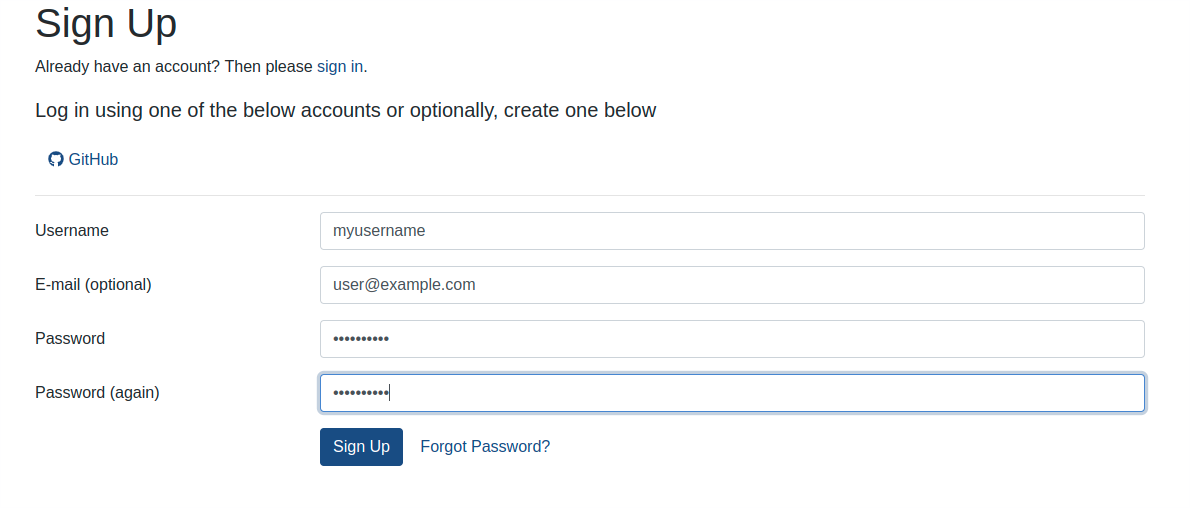Click the large Sign Up heading
Screen dimensions: 1190x508
pyautogui.click(x=106, y=23)
